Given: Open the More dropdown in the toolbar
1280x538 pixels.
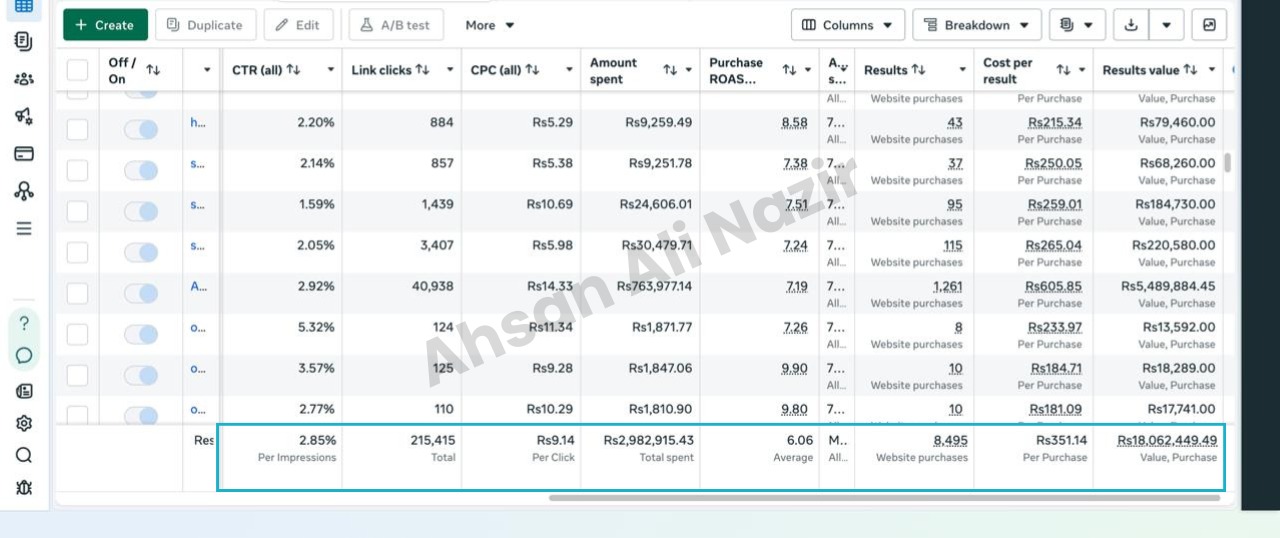Looking at the screenshot, I should [x=490, y=25].
